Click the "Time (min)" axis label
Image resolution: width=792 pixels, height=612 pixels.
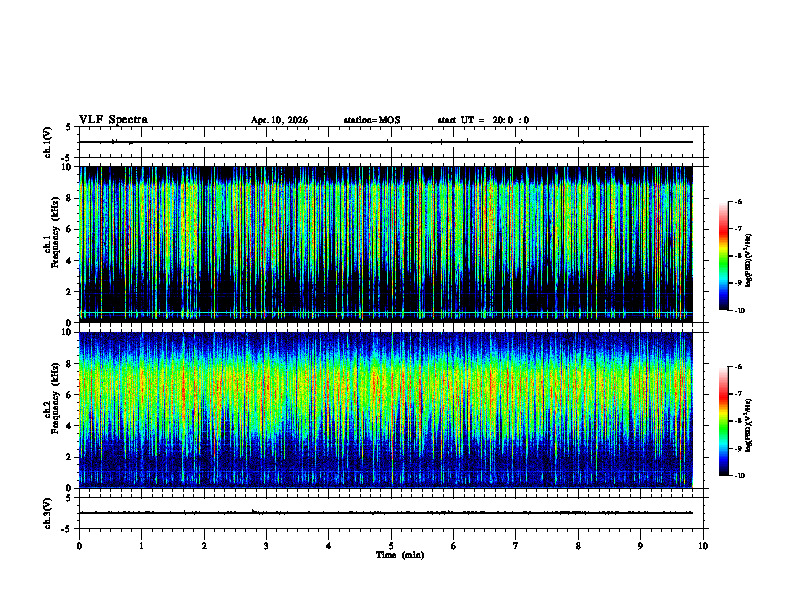[x=400, y=555]
